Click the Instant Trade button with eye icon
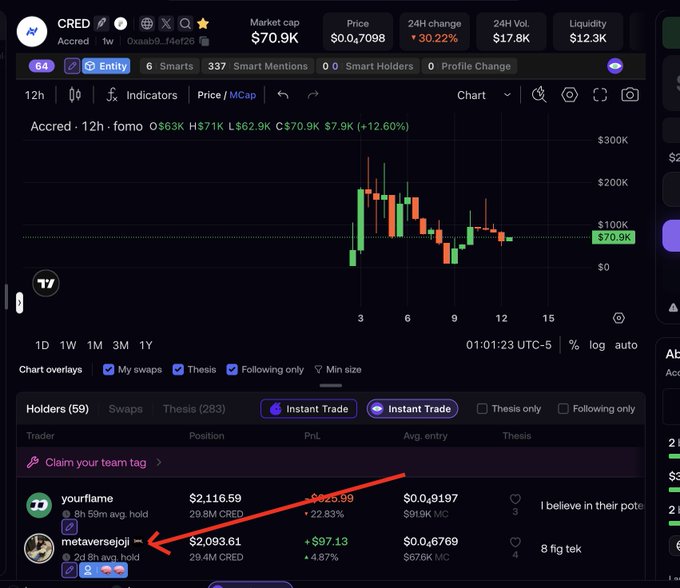 (412, 409)
